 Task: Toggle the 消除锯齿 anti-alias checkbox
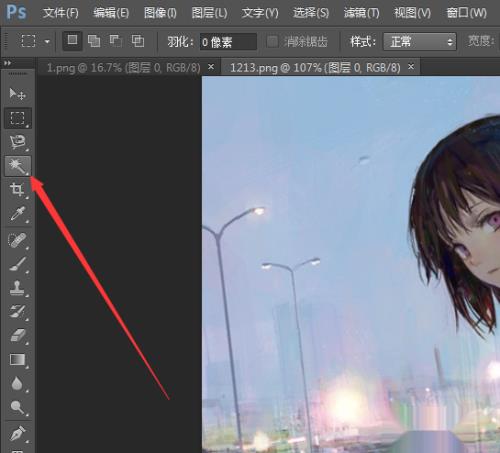(x=273, y=42)
